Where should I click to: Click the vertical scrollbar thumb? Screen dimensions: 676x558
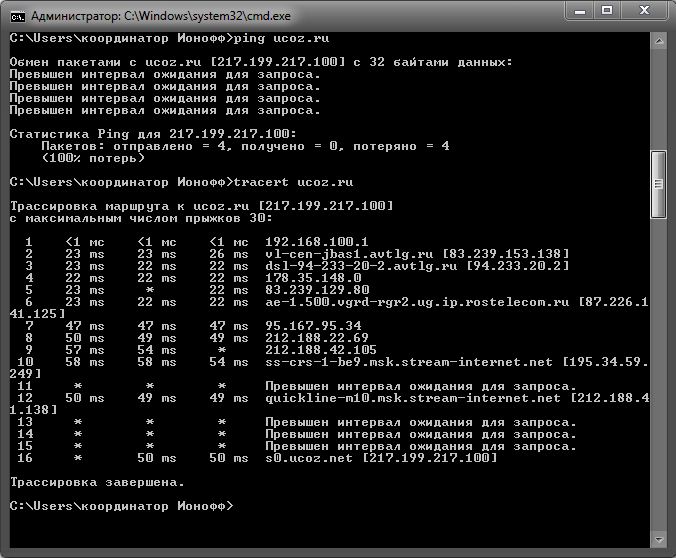(x=658, y=184)
